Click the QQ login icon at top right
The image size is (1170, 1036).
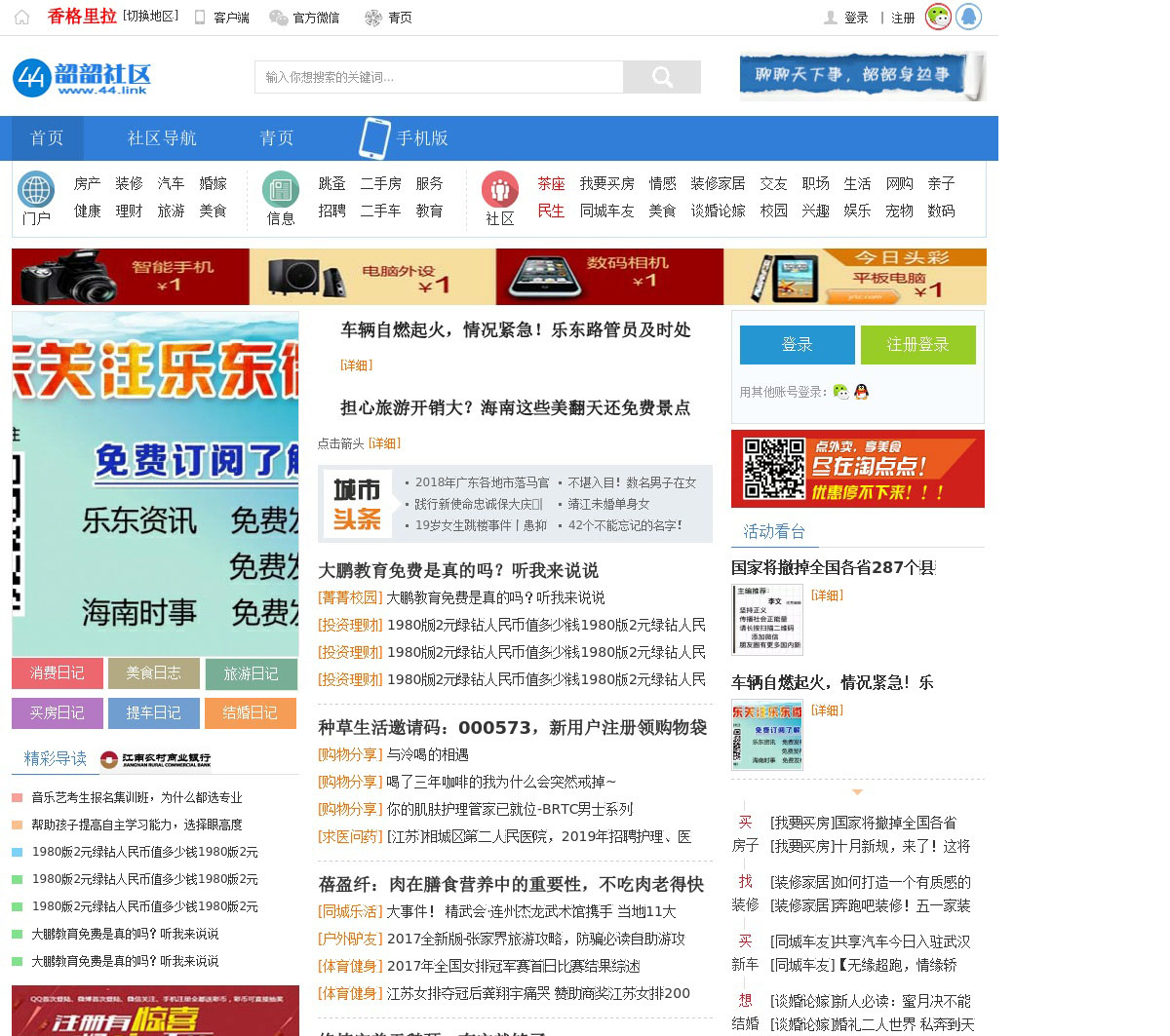(968, 17)
